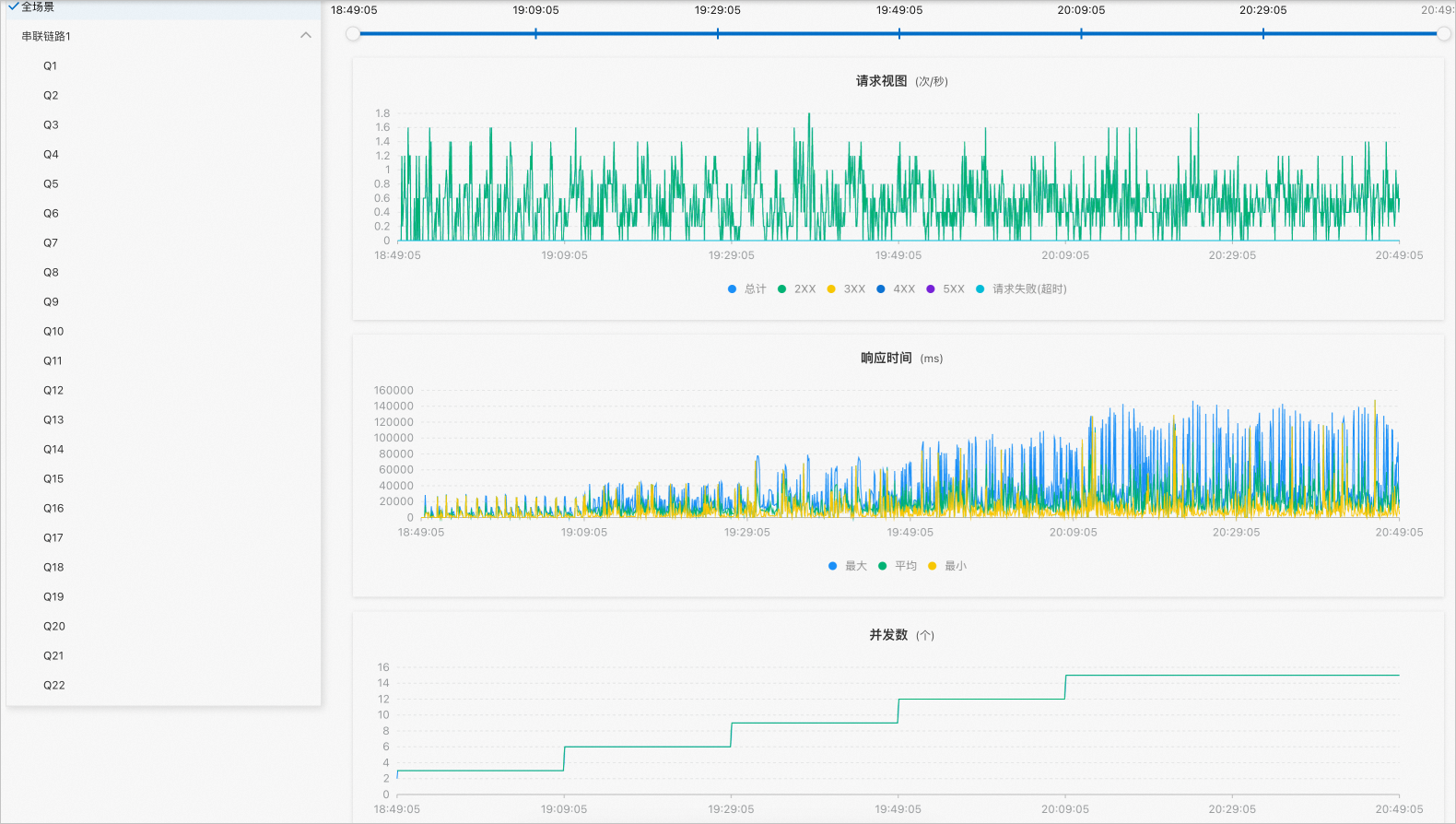
Task: Toggle the 请求失败(超时) legend item
Action: click(x=1022, y=289)
